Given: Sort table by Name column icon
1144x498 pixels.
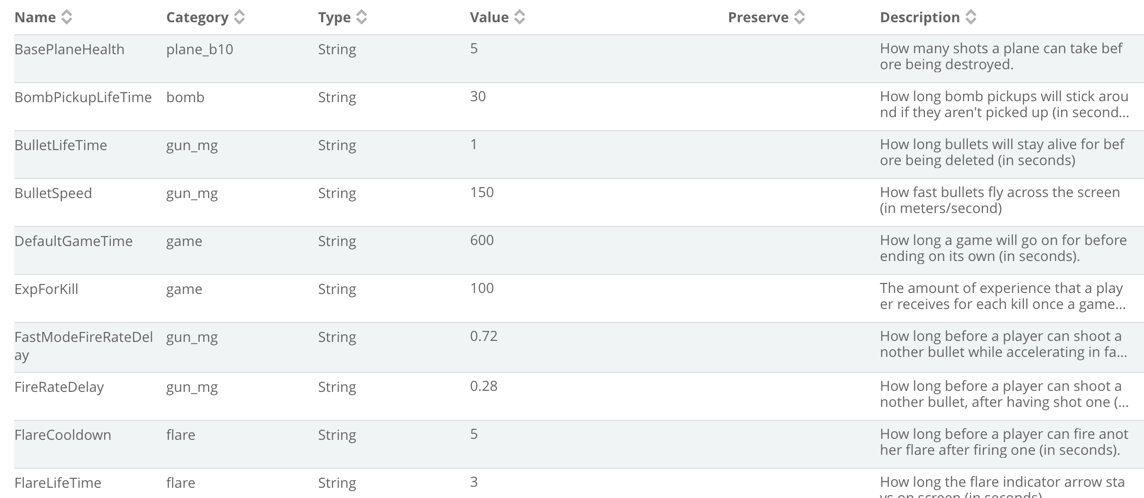Looking at the screenshot, I should click(66, 17).
